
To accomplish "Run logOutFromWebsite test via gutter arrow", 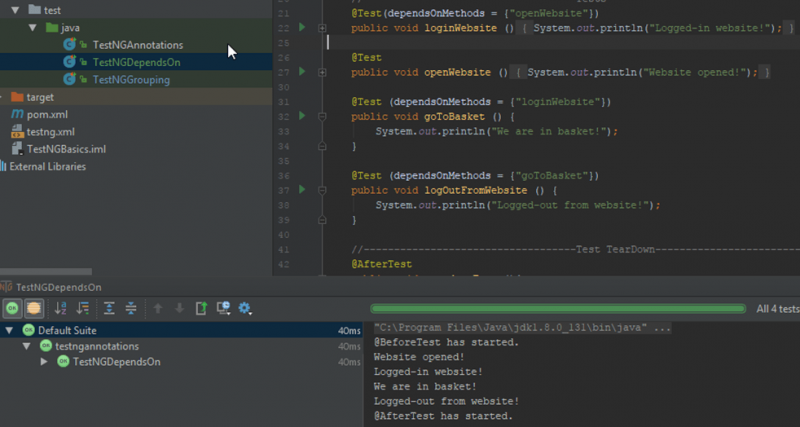I will pos(303,189).
